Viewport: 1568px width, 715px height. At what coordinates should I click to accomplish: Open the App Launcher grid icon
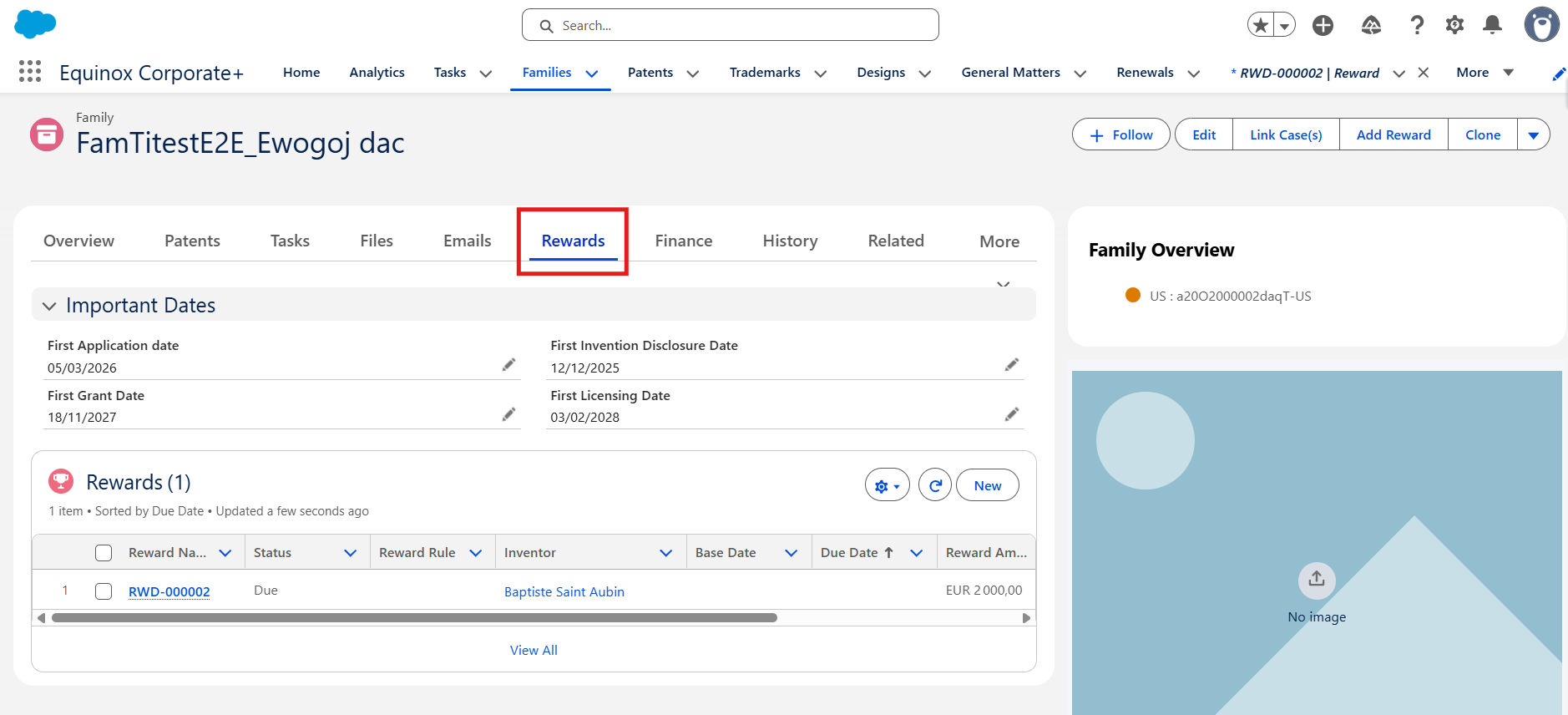coord(30,72)
